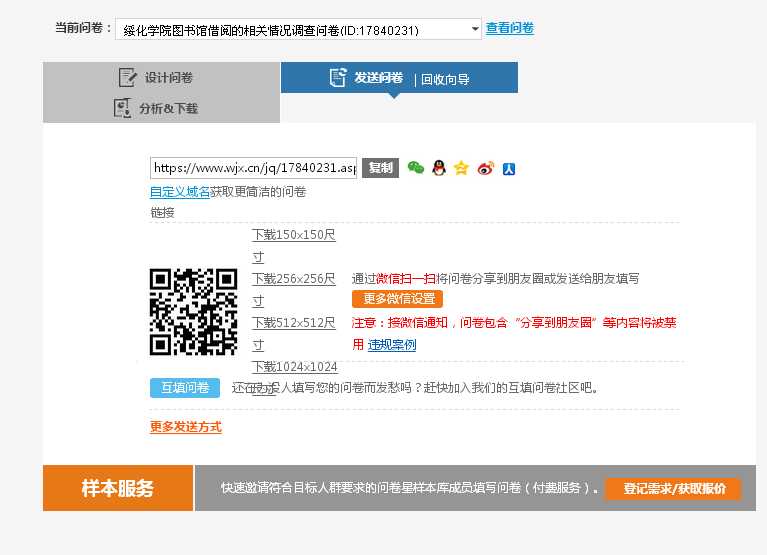The height and width of the screenshot is (555, 767).
Task: Open the 违规案例 link
Action: point(392,345)
